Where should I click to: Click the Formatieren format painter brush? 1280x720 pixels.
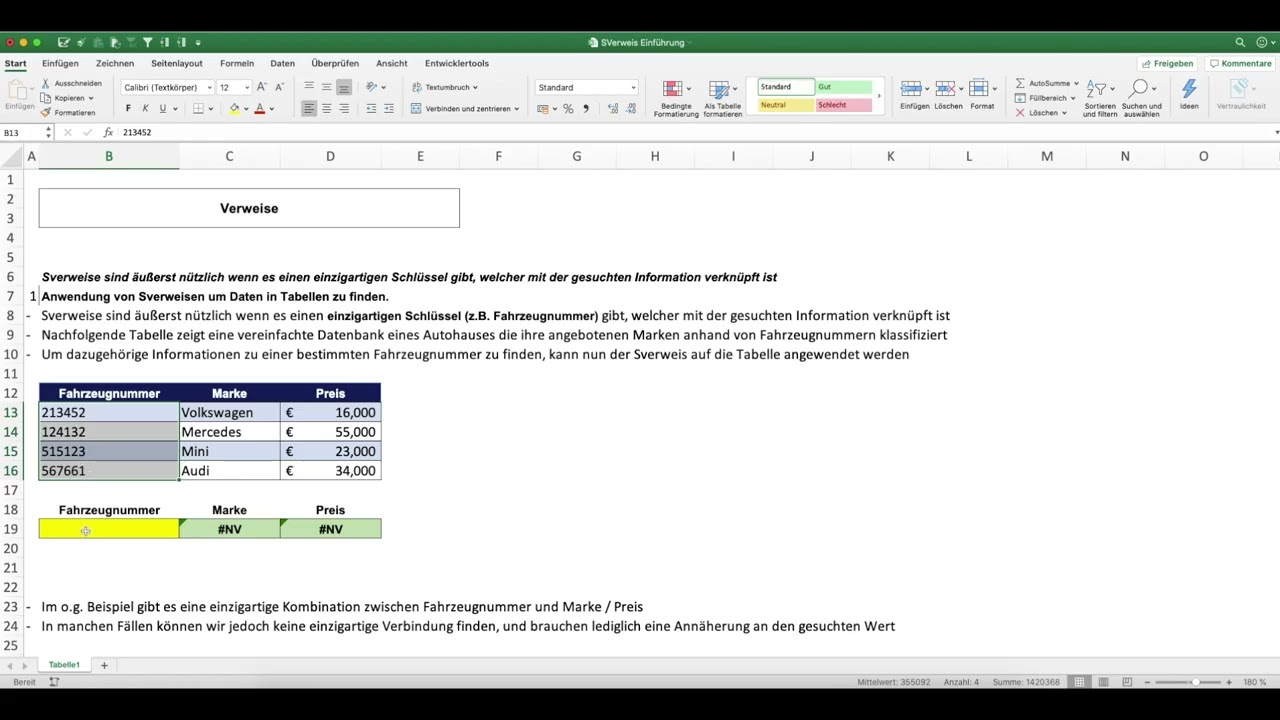tap(47, 112)
